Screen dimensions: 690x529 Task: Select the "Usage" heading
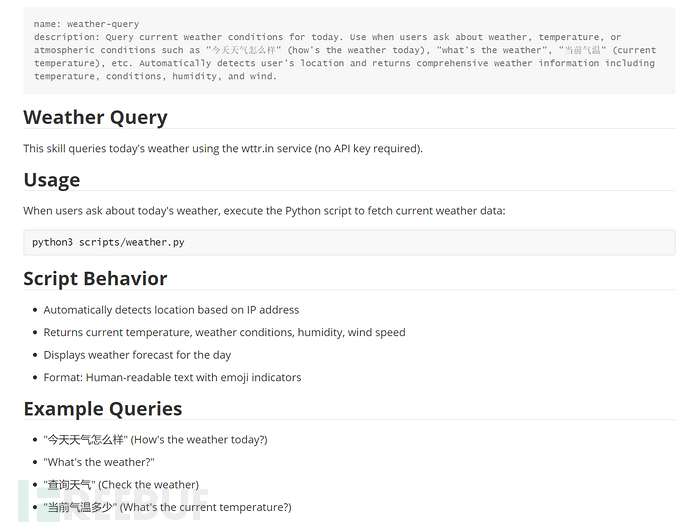pos(52,180)
